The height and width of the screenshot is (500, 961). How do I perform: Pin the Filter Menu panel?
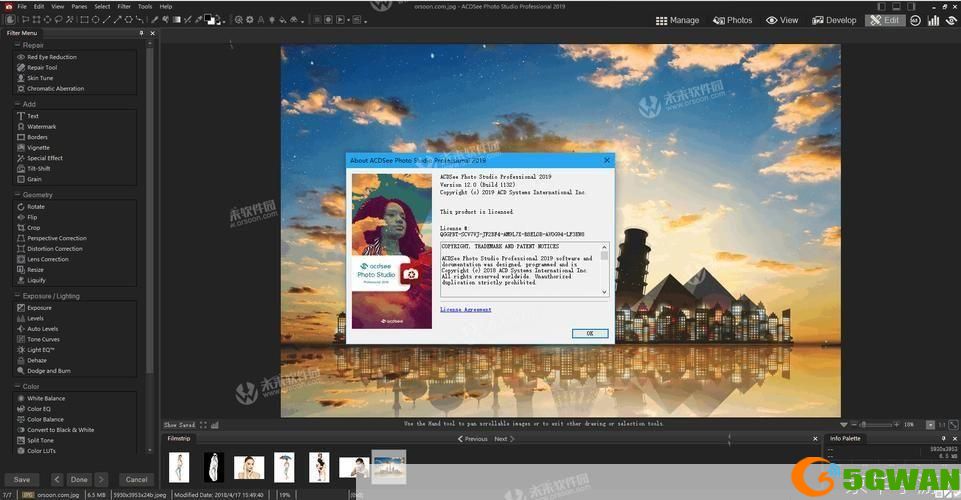[x=142, y=33]
